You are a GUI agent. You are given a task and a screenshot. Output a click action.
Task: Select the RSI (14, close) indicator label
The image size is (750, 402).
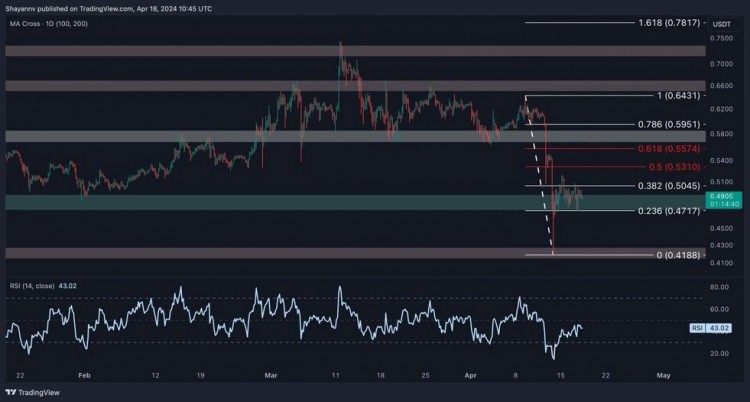point(32,286)
